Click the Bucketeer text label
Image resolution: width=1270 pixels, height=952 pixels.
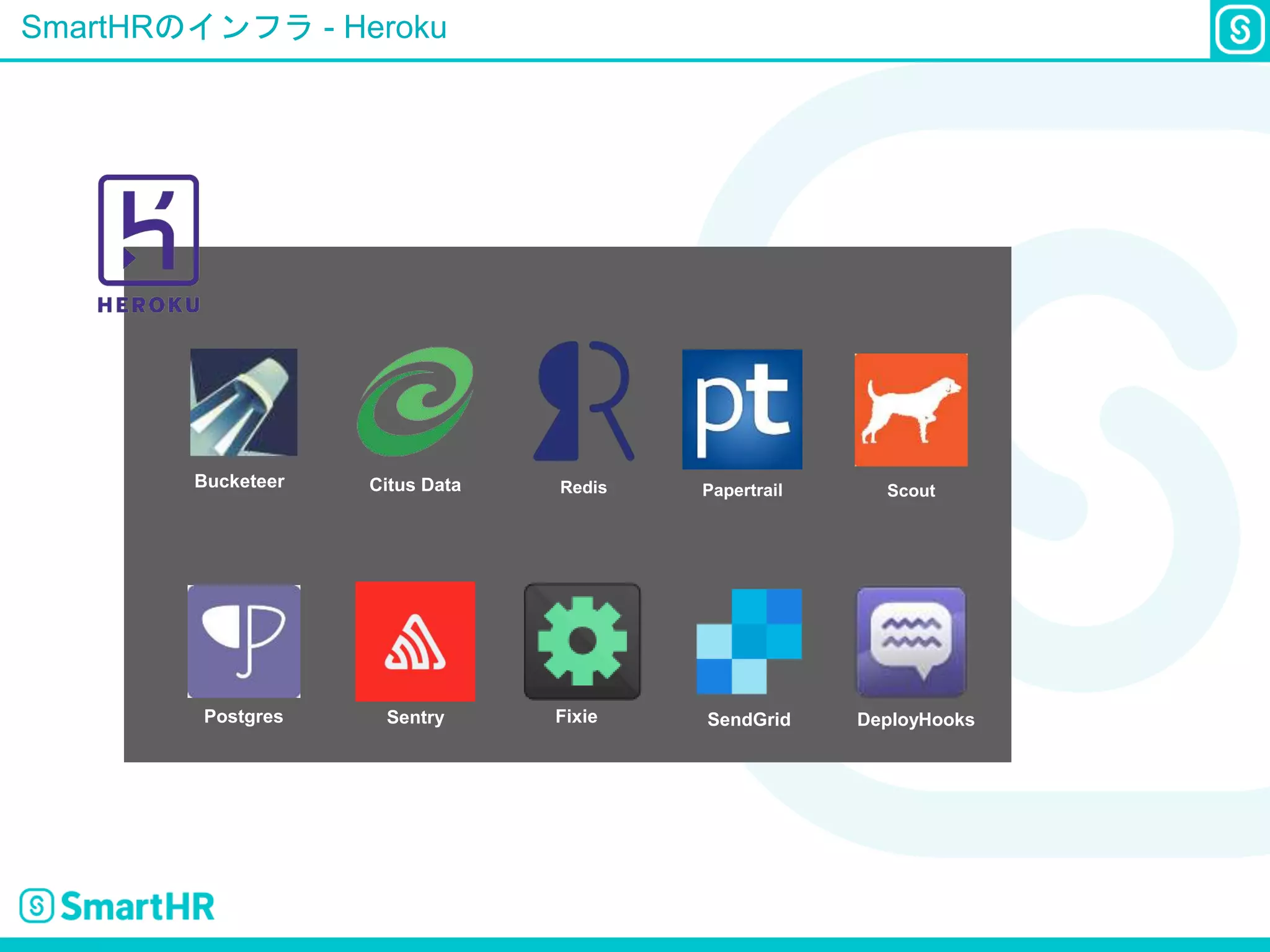pyautogui.click(x=239, y=481)
